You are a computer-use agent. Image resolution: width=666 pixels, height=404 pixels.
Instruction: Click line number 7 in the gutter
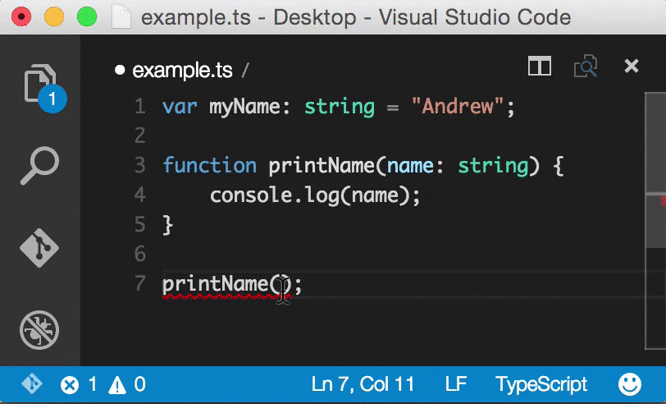[140, 283]
